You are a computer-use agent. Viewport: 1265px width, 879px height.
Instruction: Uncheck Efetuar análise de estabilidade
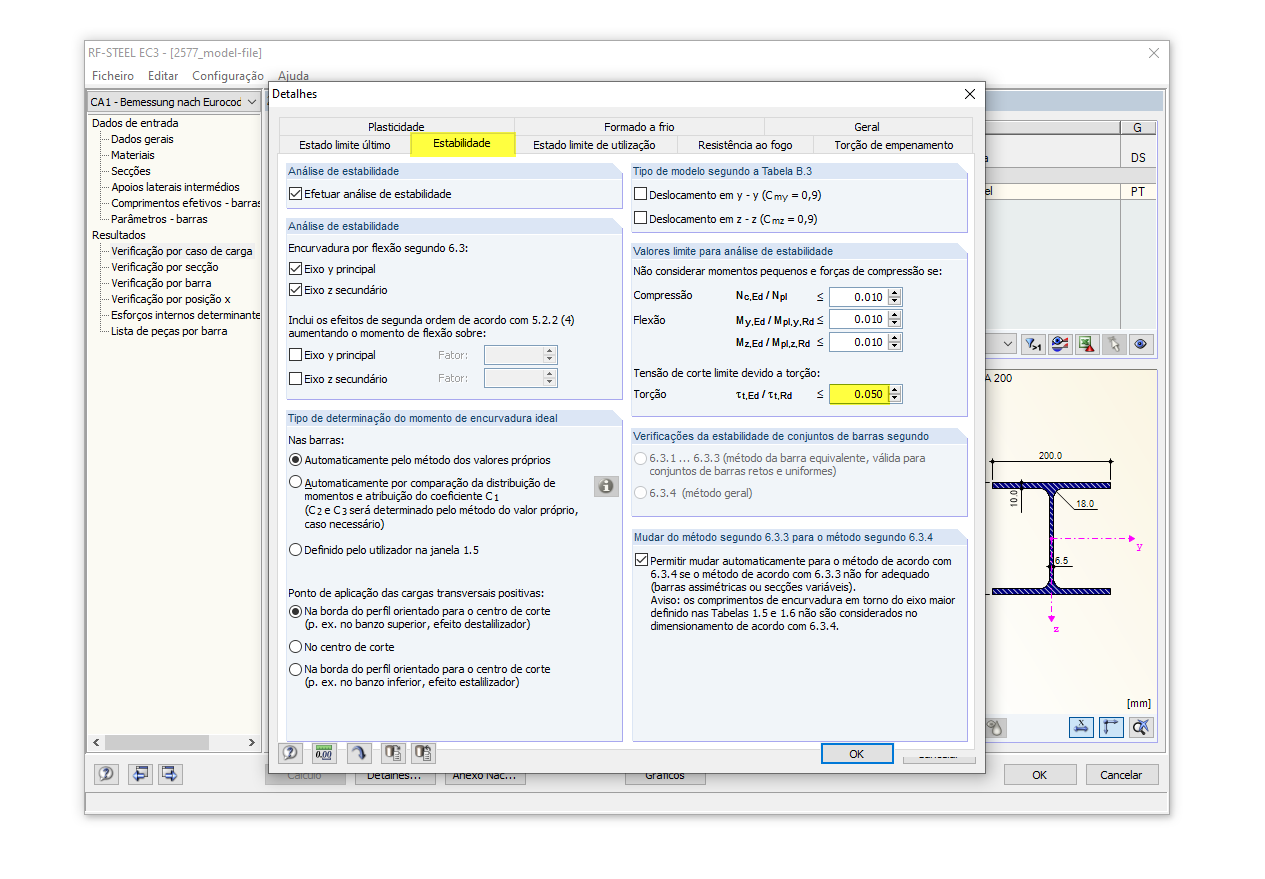pyautogui.click(x=295, y=194)
